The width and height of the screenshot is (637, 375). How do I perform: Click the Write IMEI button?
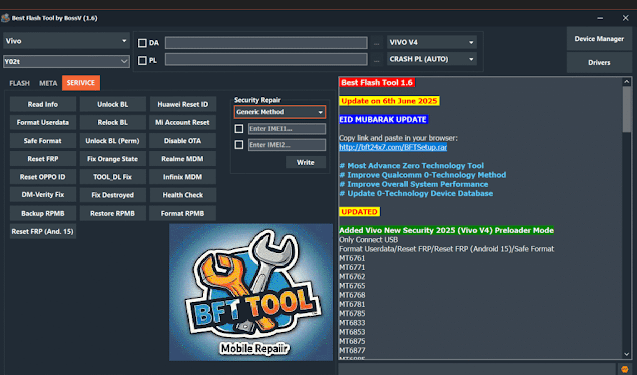[306, 163]
